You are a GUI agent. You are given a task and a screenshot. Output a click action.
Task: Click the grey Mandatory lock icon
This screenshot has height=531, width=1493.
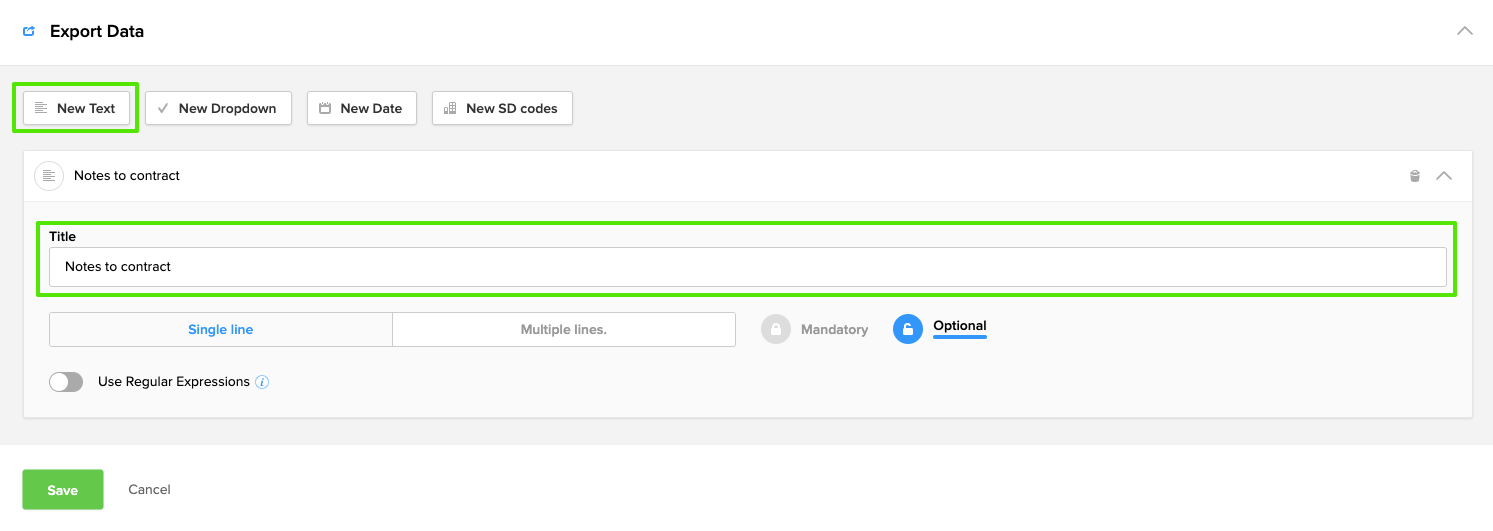[x=776, y=329]
